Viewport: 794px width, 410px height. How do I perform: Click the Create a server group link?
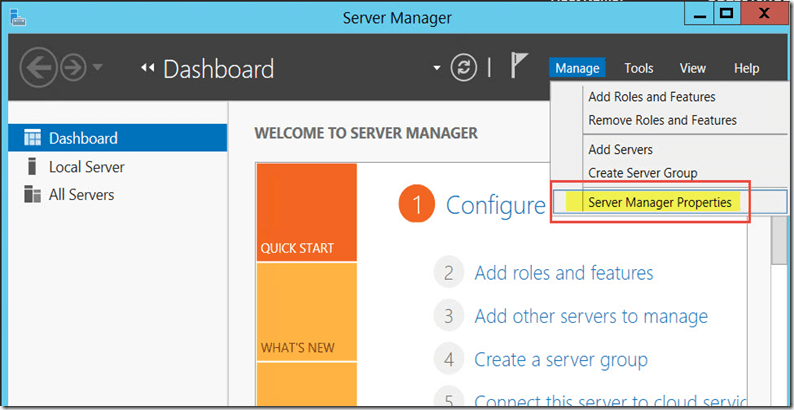[x=560, y=359]
